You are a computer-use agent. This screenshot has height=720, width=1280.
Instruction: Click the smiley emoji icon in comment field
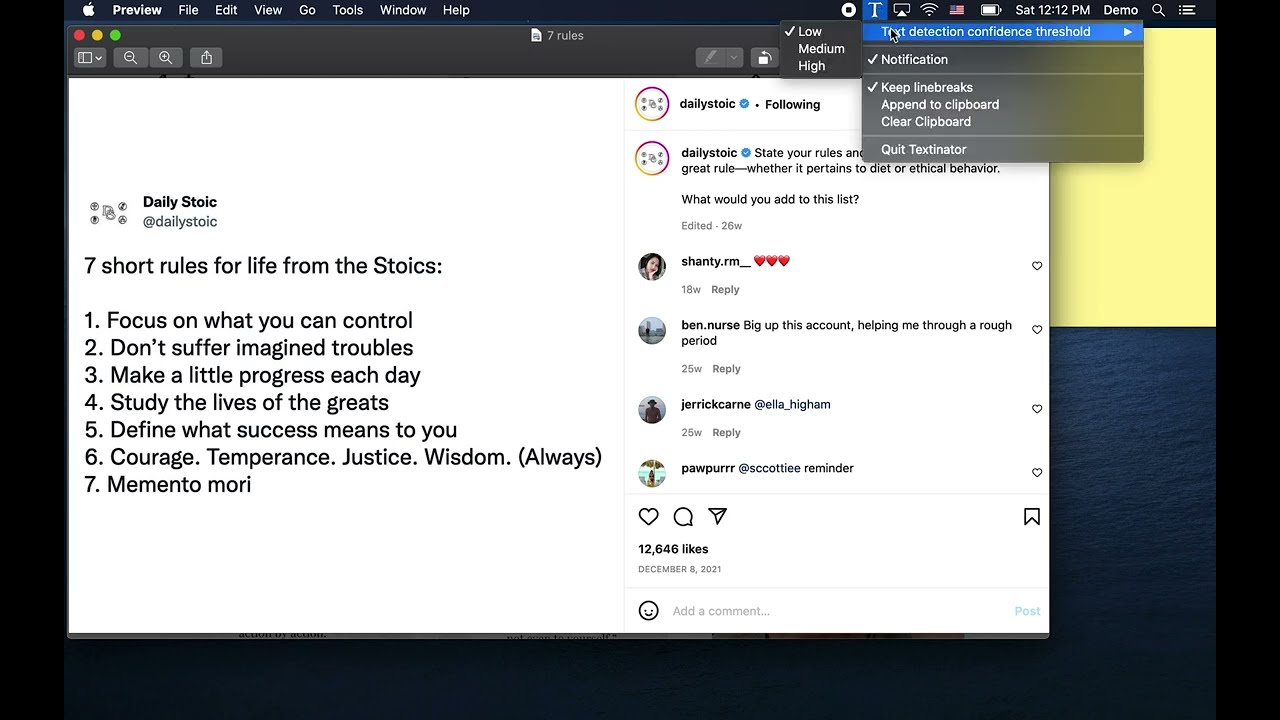point(648,610)
